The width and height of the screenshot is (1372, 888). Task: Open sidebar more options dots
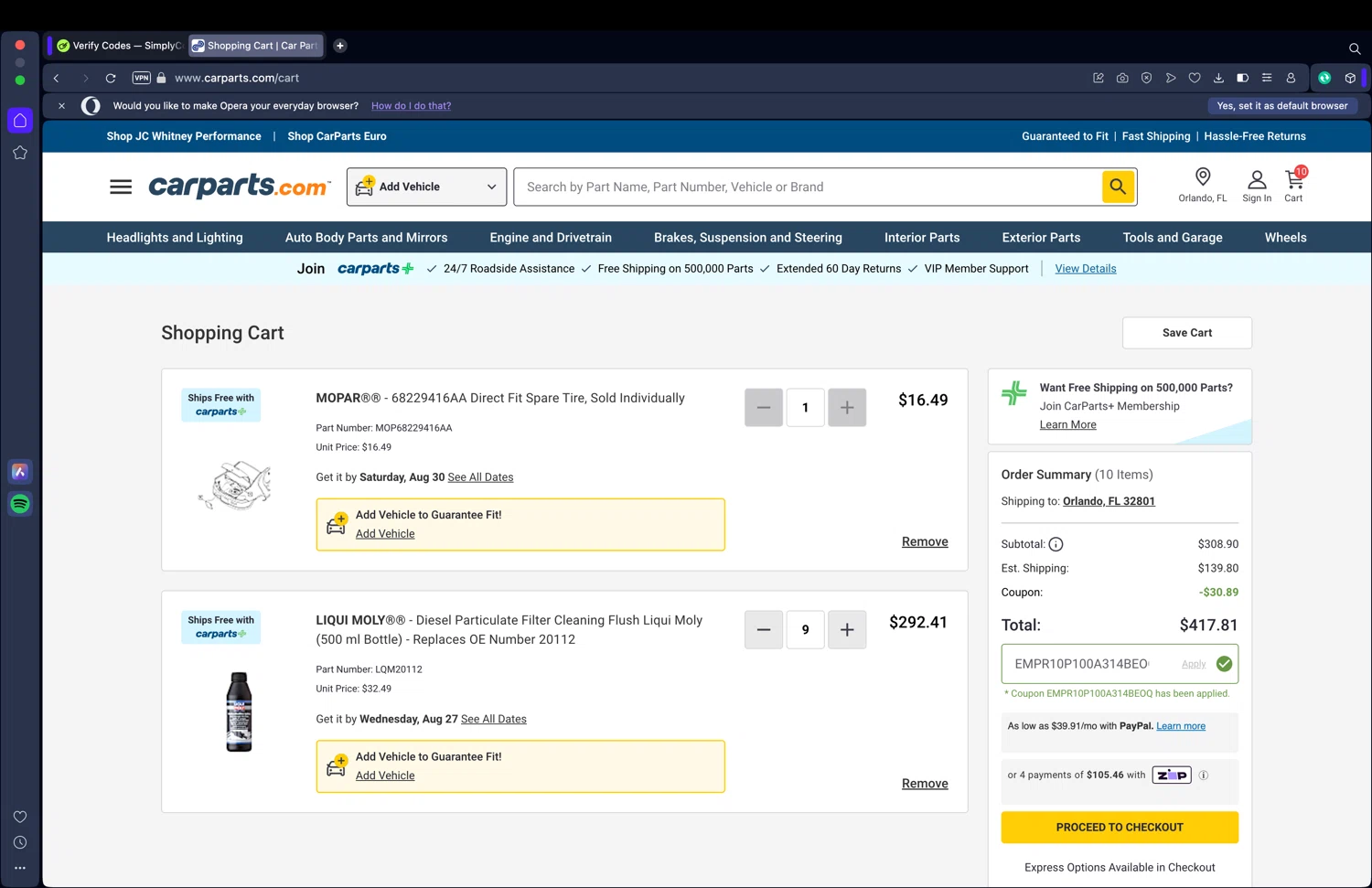(20, 868)
